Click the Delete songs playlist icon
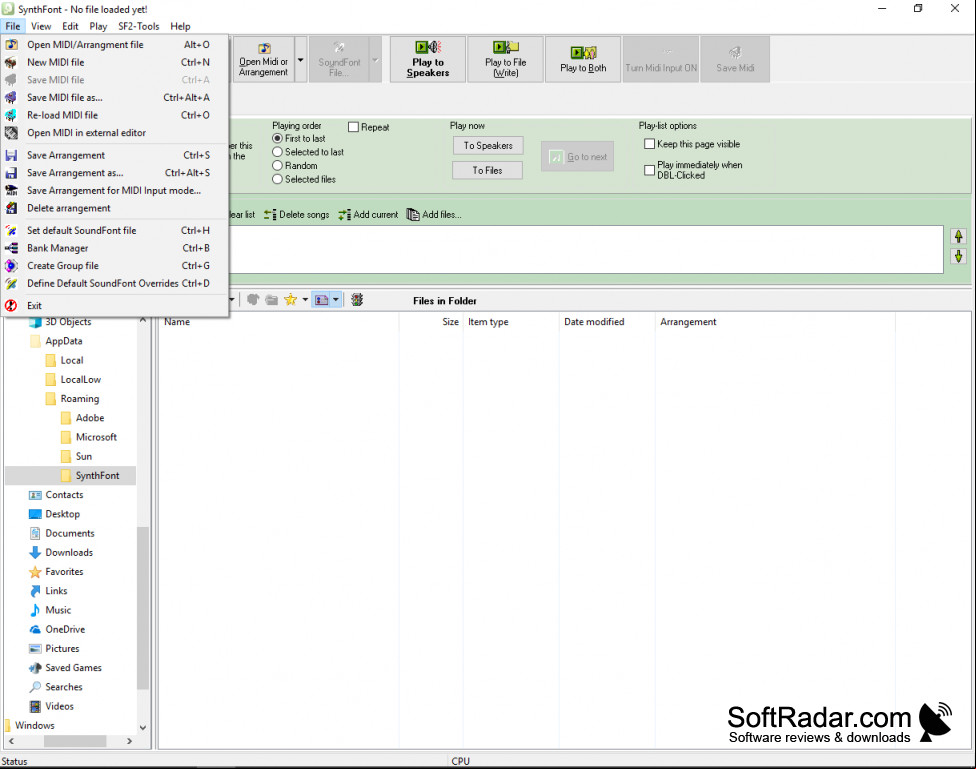 pyautogui.click(x=270, y=215)
